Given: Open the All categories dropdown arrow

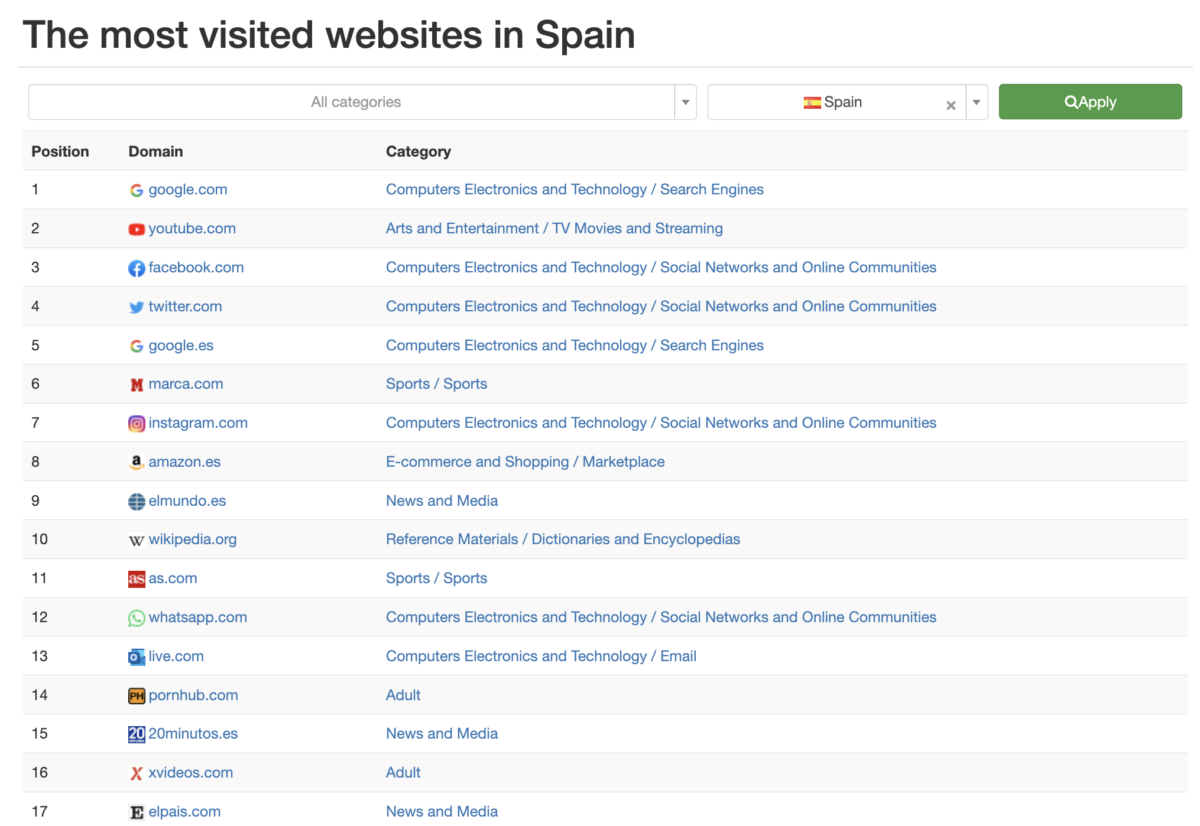Looking at the screenshot, I should pyautogui.click(x=686, y=102).
